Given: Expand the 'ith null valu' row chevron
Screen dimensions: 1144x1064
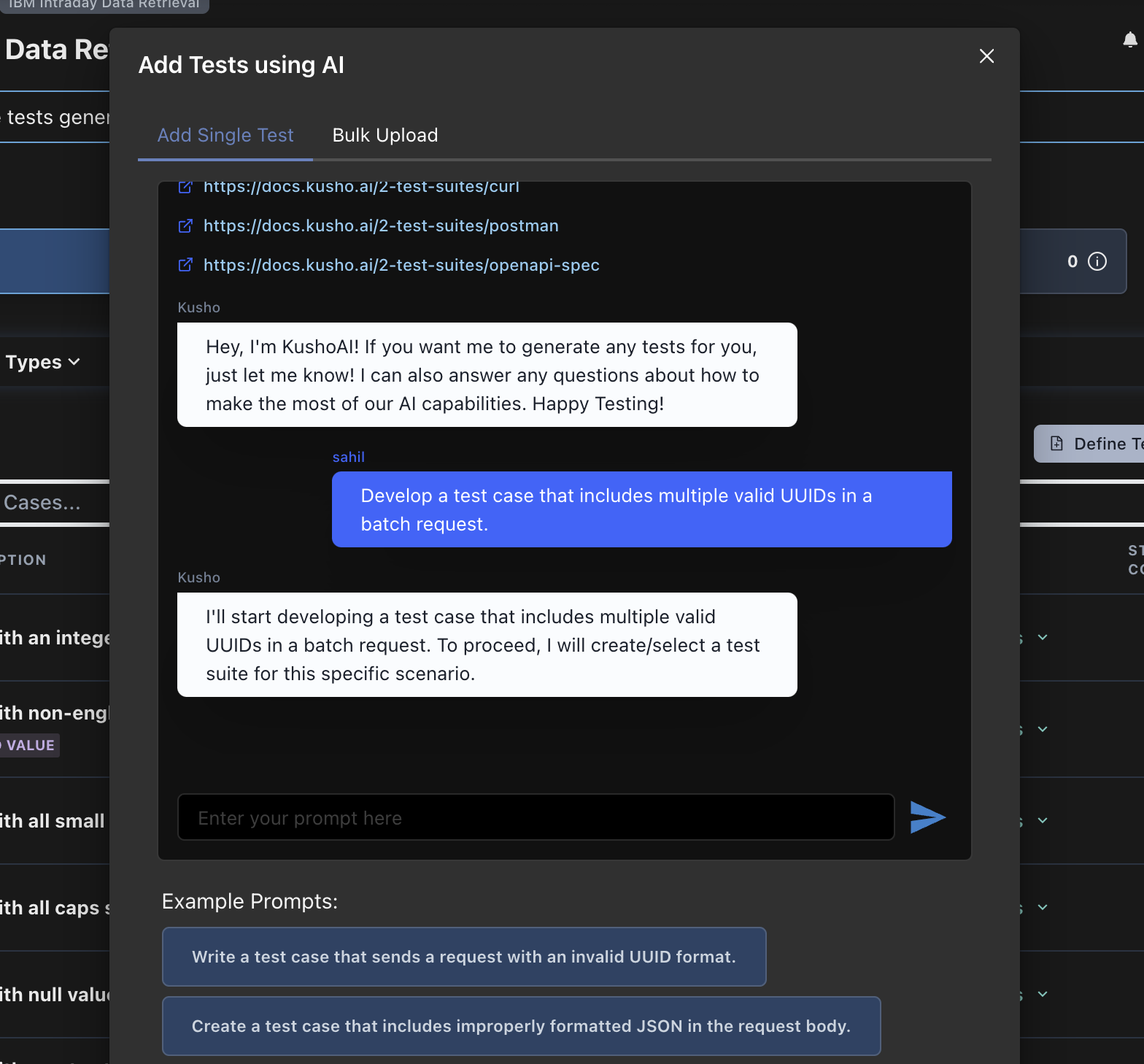Looking at the screenshot, I should click(x=1043, y=994).
